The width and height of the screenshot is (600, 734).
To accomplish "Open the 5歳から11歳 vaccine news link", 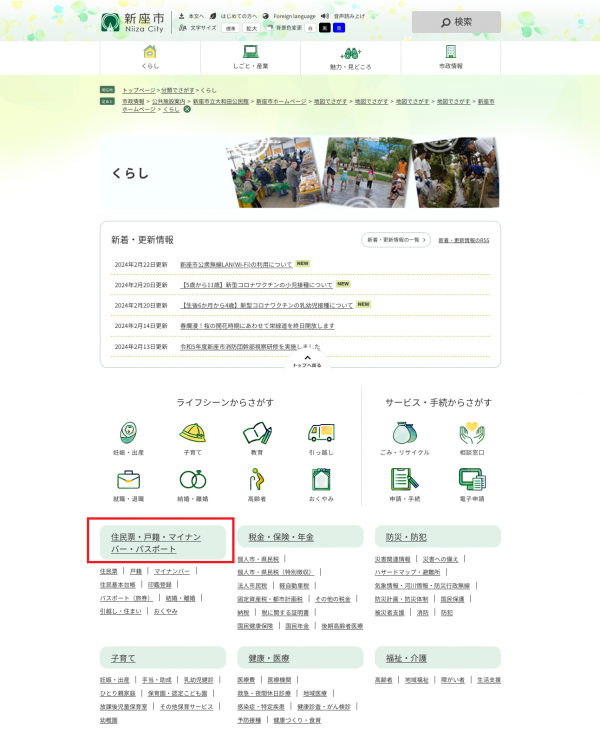I will (256, 285).
